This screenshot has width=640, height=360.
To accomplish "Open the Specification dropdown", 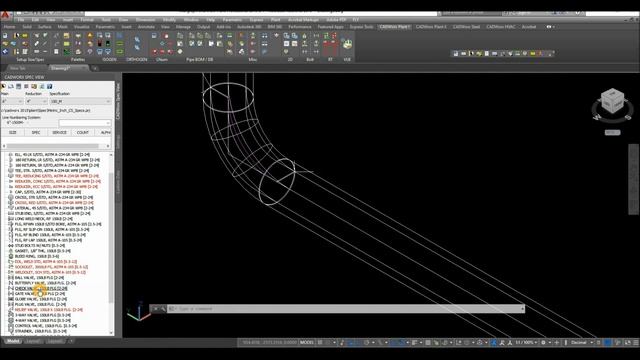I will coord(80,101).
